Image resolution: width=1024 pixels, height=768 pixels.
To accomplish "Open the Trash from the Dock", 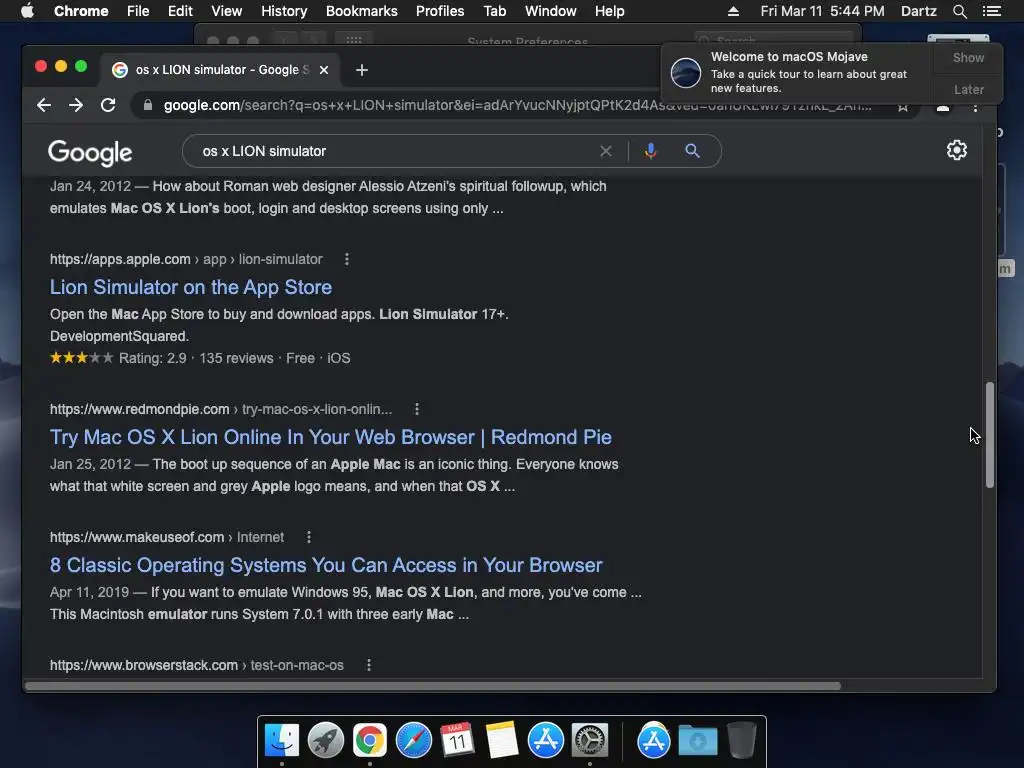I will 742,741.
